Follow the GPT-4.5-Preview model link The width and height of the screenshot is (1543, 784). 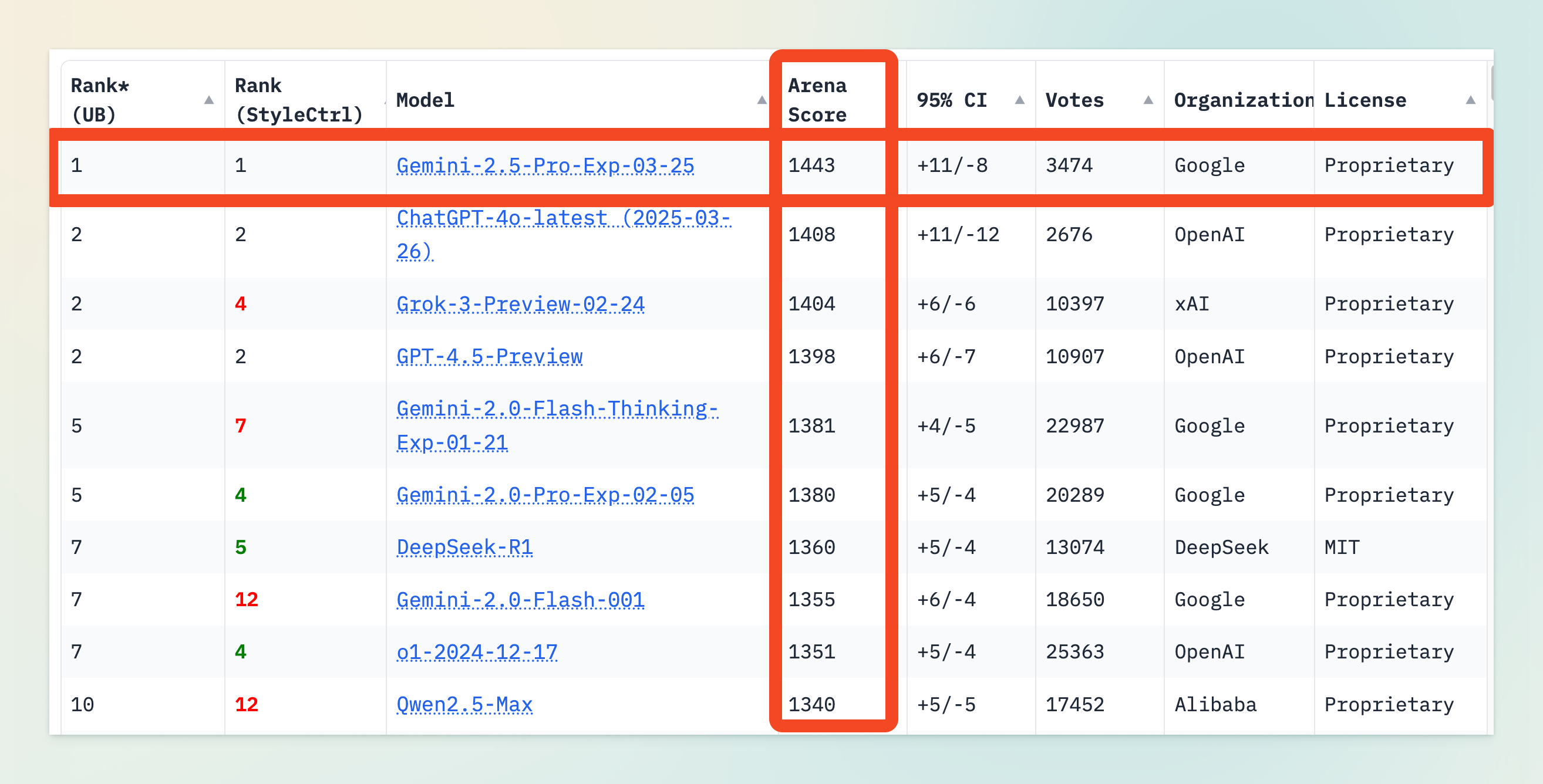(x=489, y=357)
